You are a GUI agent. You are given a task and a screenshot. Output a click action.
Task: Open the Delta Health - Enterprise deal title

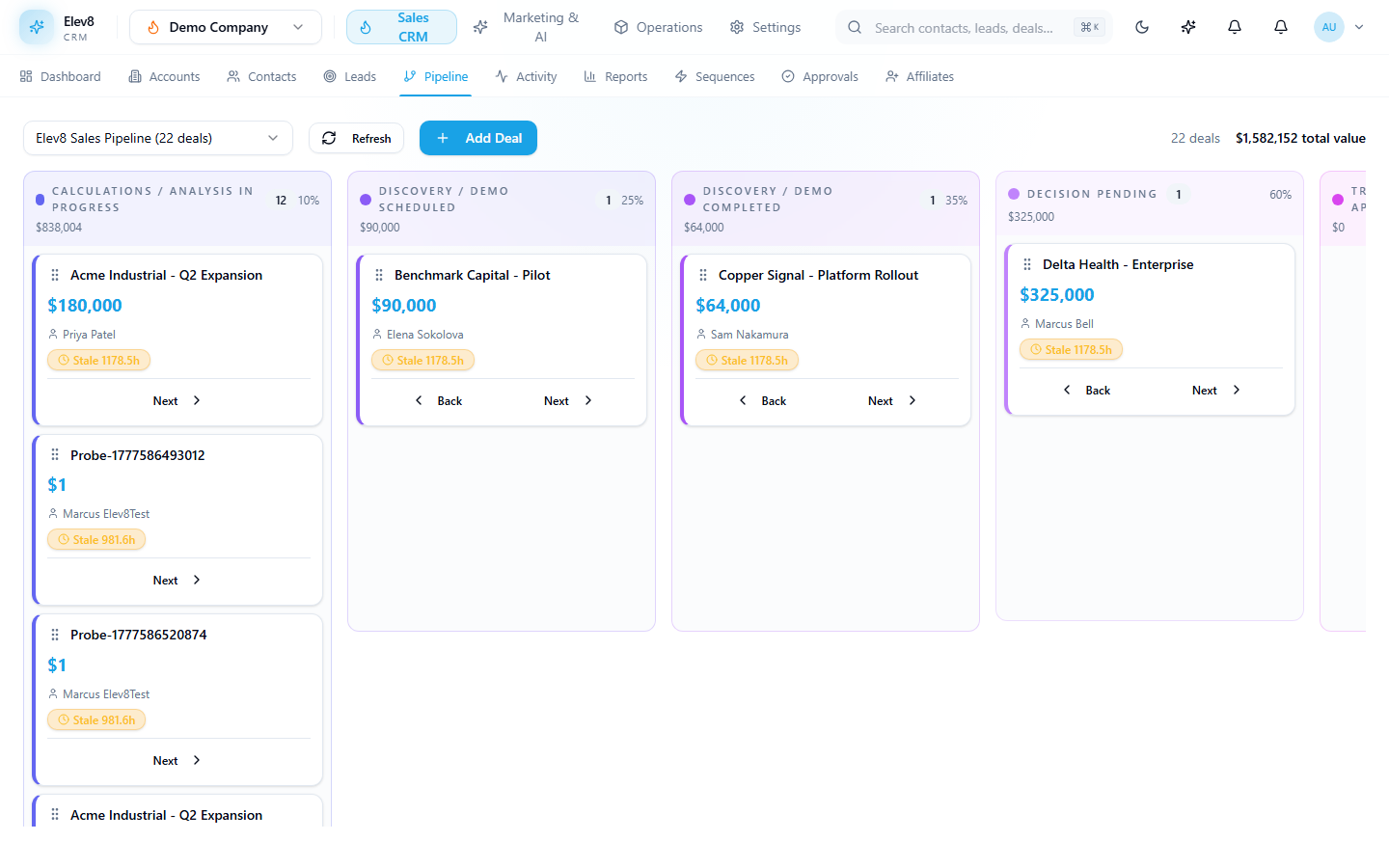click(x=1118, y=264)
